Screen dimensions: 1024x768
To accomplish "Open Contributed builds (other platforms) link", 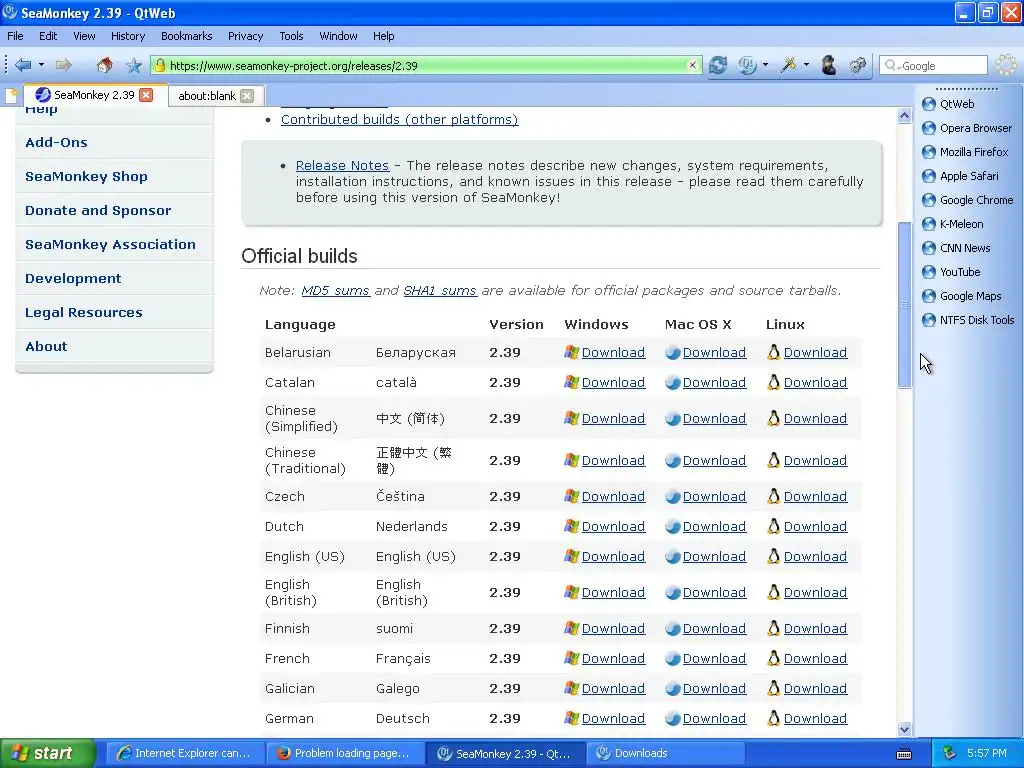I will coord(399,120).
